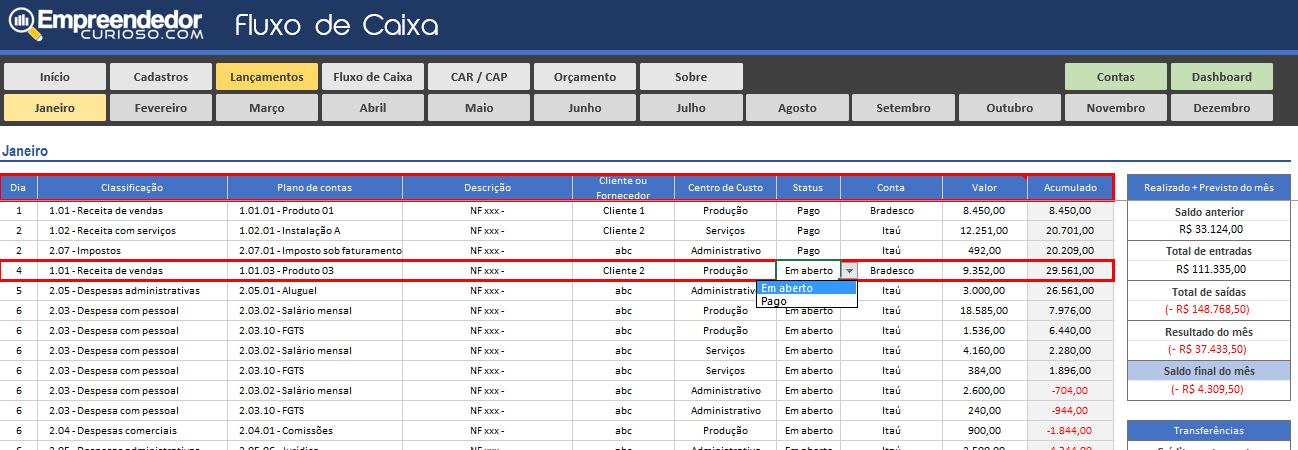
Task: Open the green Contas button
Action: [1115, 77]
